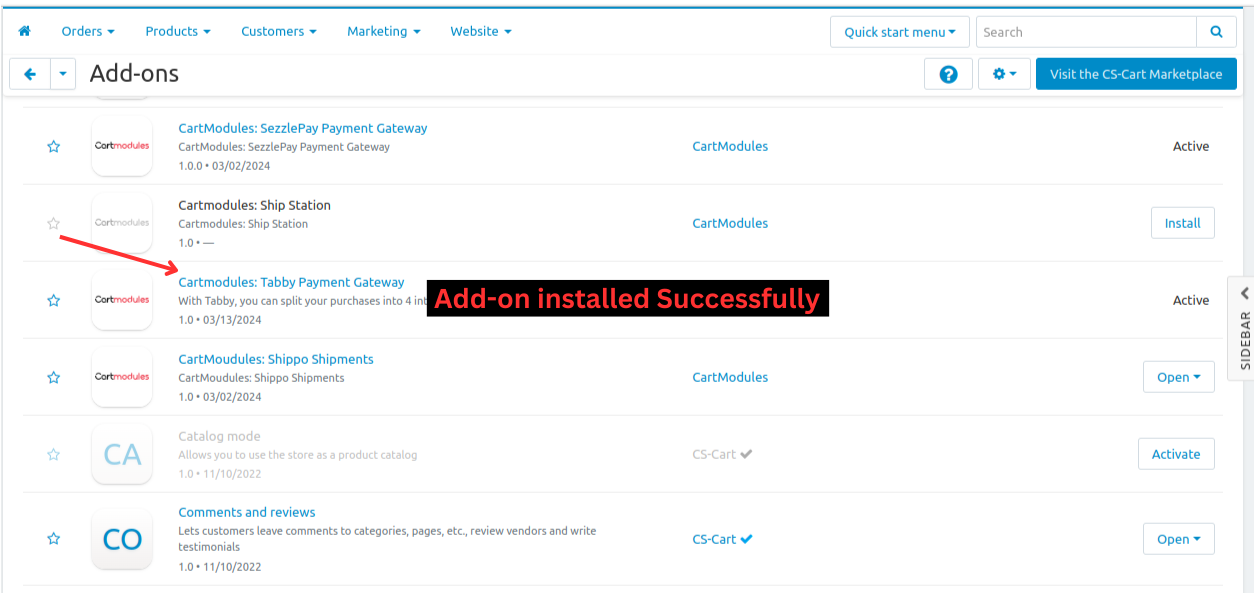Toggle favorite star for Ship Station
Screen dimensions: 1254x593
(54, 223)
